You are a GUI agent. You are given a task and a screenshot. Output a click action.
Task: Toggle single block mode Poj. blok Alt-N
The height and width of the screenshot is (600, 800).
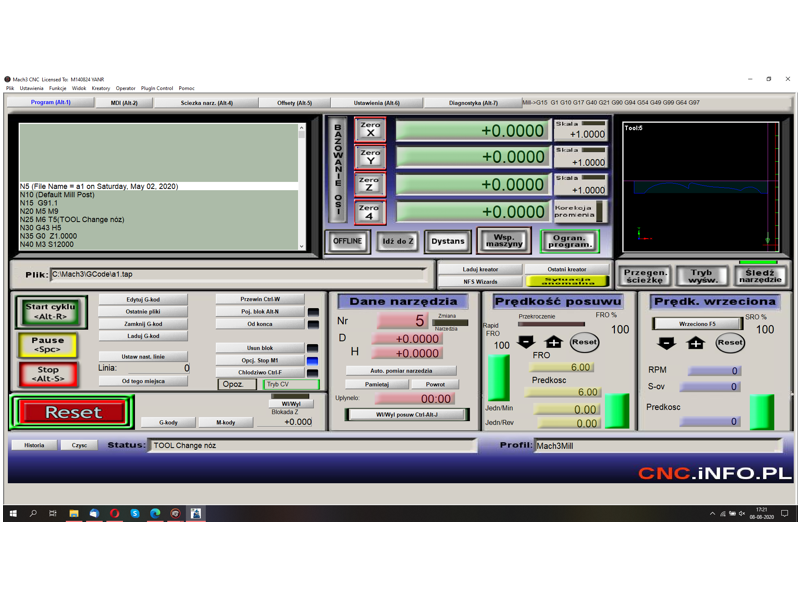coord(260,311)
